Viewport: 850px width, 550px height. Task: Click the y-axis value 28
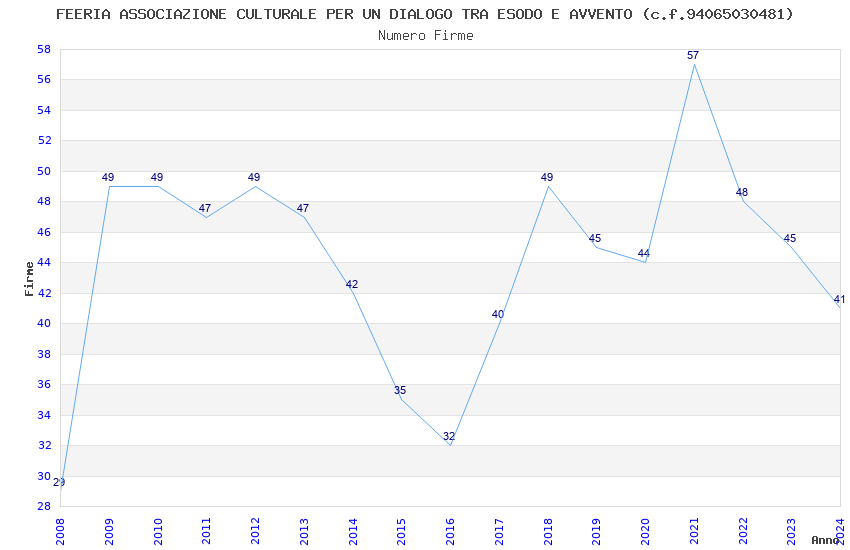[x=44, y=506]
